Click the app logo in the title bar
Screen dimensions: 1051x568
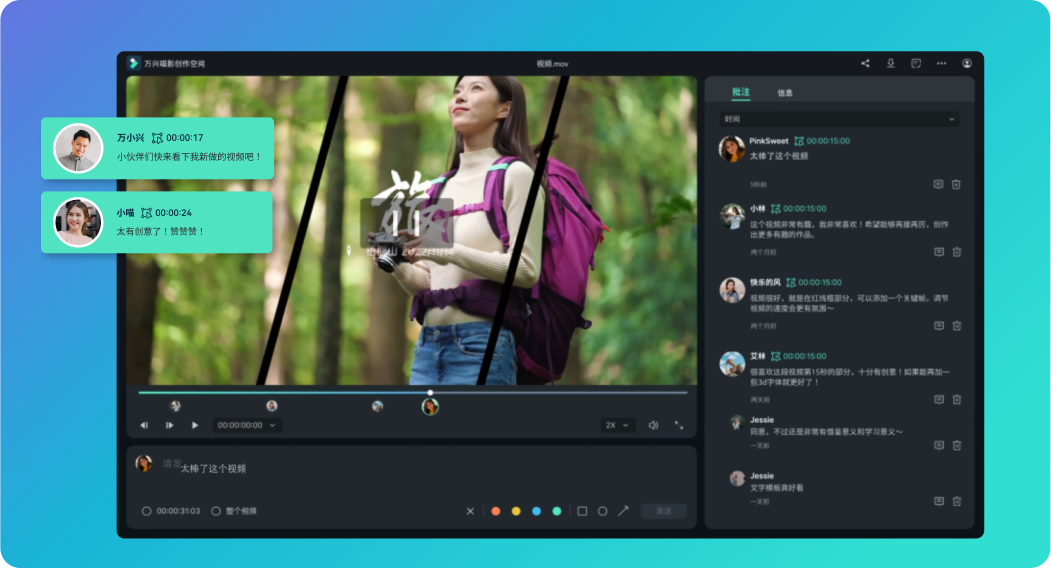pyautogui.click(x=133, y=63)
